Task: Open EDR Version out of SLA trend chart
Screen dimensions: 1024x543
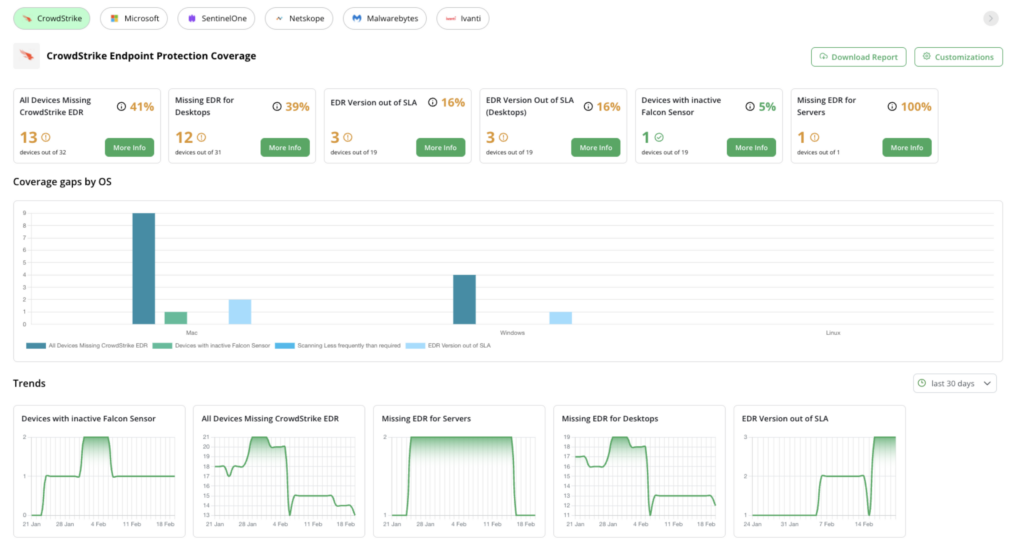Action: (820, 471)
